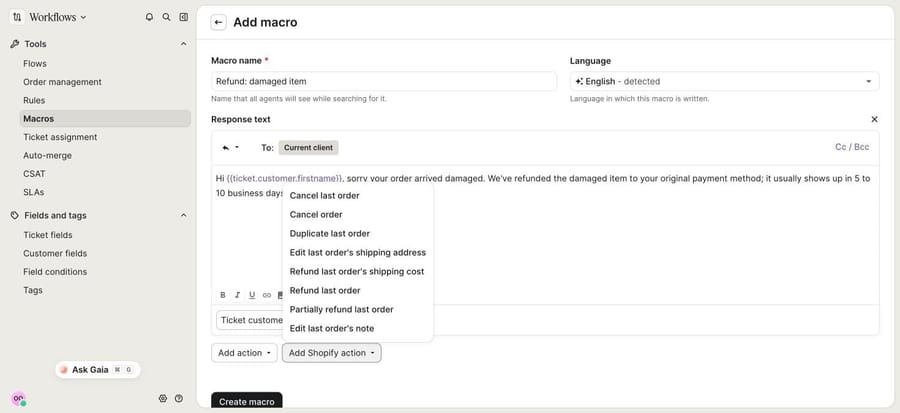Click the ticket.customer.firstname variable

pyautogui.click(x=285, y=178)
